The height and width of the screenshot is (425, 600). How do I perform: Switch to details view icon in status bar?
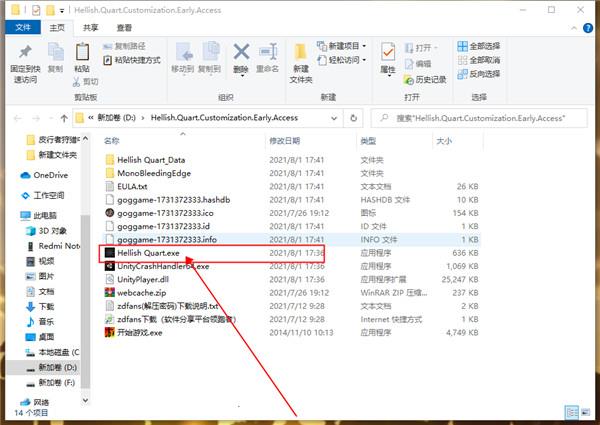coord(572,413)
